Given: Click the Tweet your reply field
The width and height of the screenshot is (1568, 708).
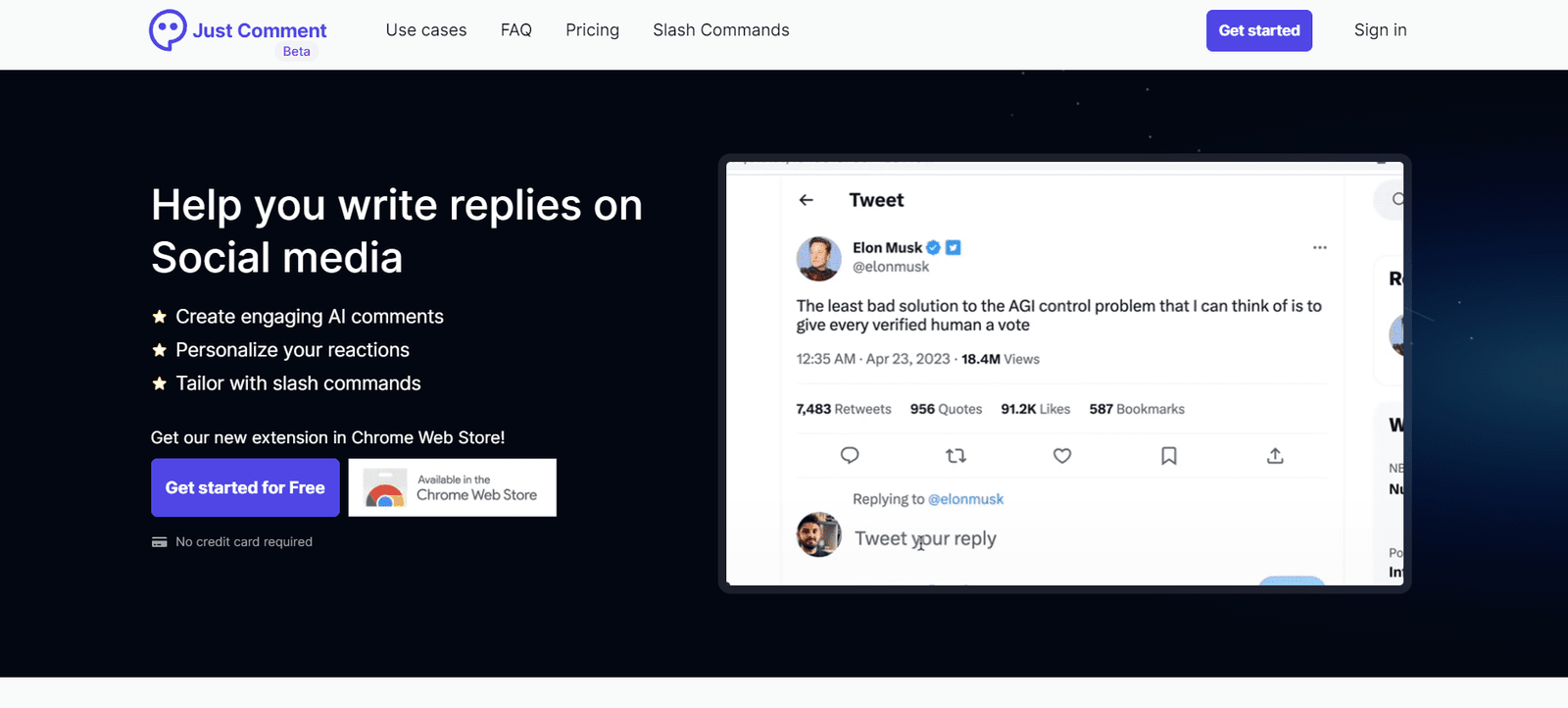Looking at the screenshot, I should point(925,538).
